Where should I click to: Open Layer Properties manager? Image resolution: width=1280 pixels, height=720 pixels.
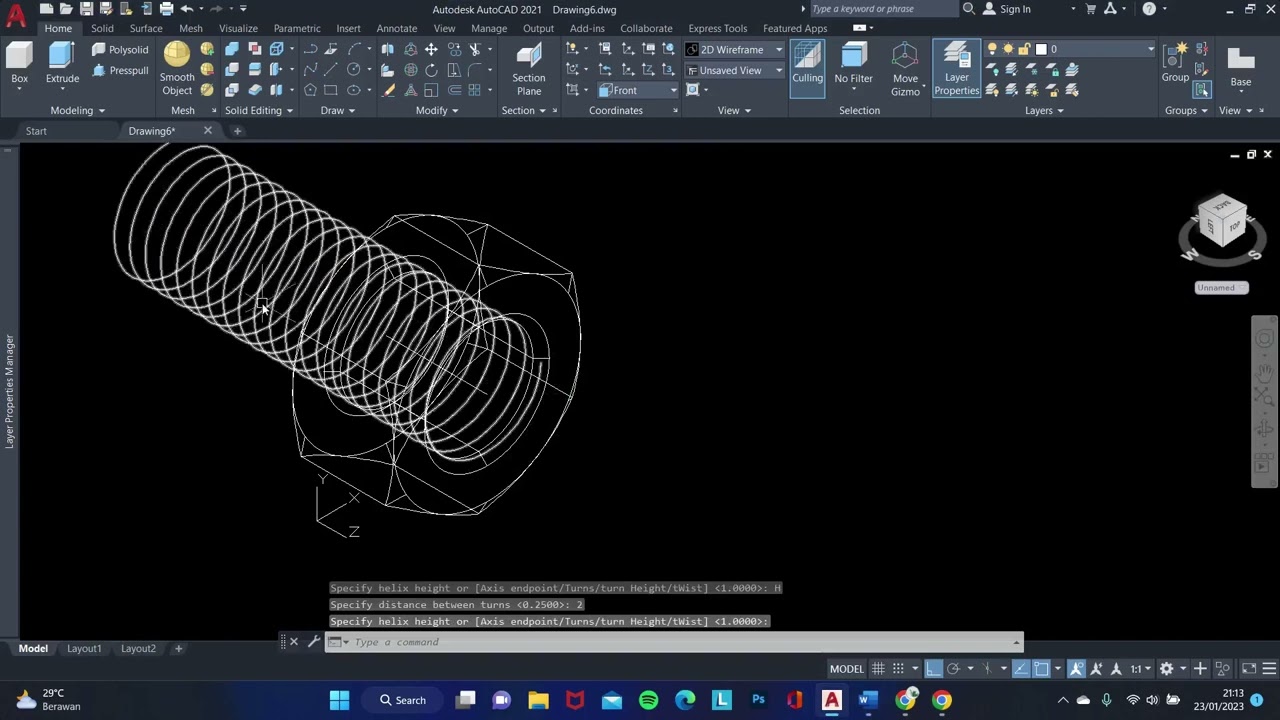pyautogui.click(x=956, y=69)
